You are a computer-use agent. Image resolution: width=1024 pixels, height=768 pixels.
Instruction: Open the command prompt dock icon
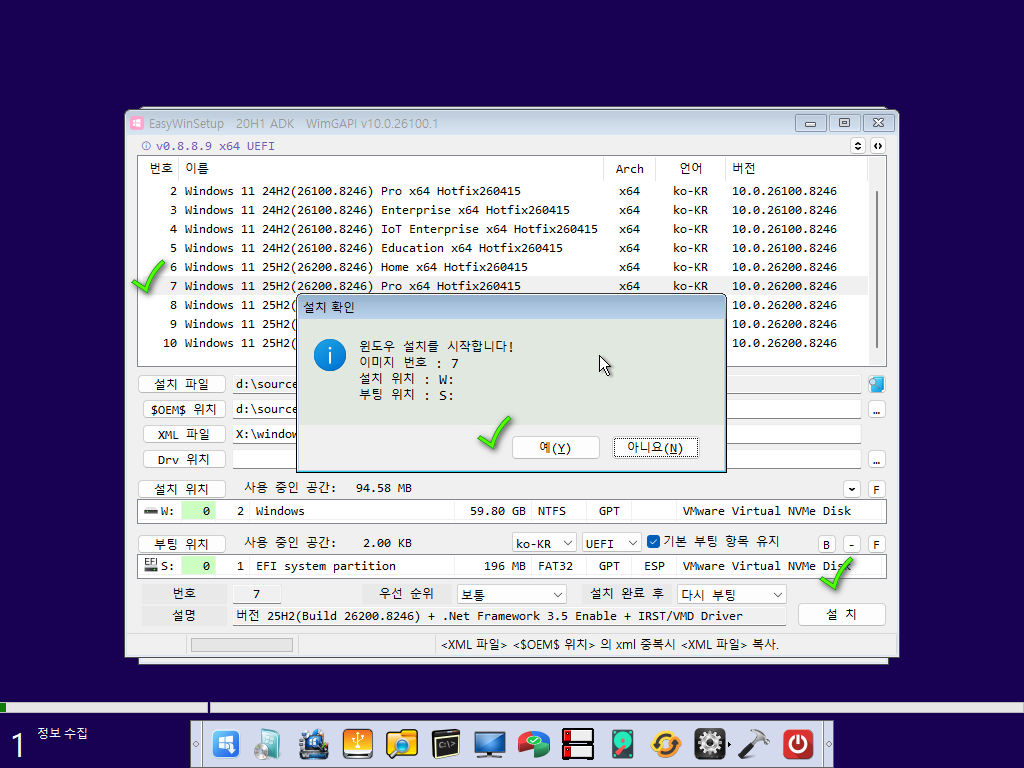446,744
